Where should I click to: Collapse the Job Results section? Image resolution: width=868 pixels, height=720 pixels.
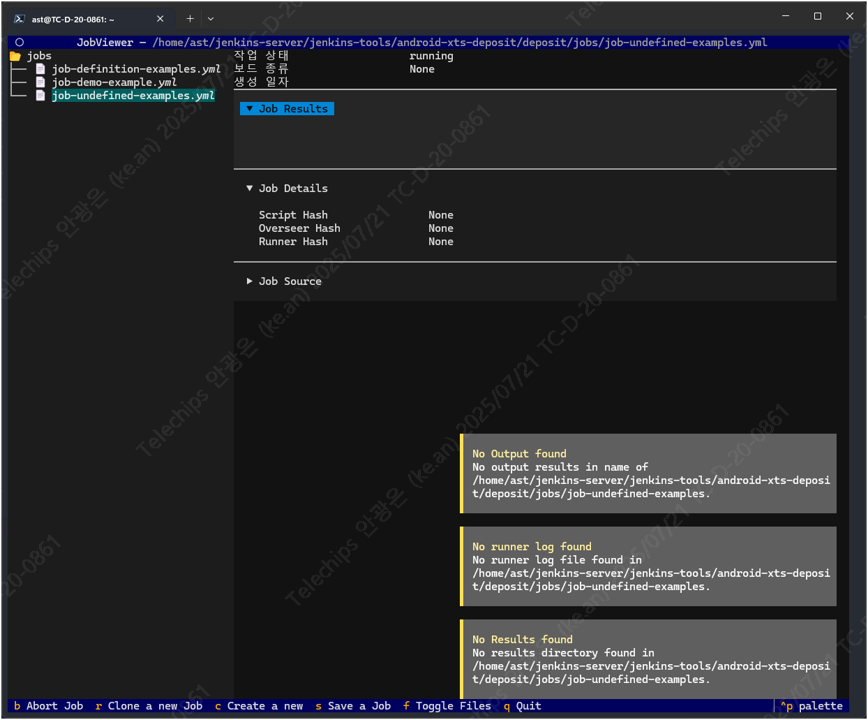(287, 109)
